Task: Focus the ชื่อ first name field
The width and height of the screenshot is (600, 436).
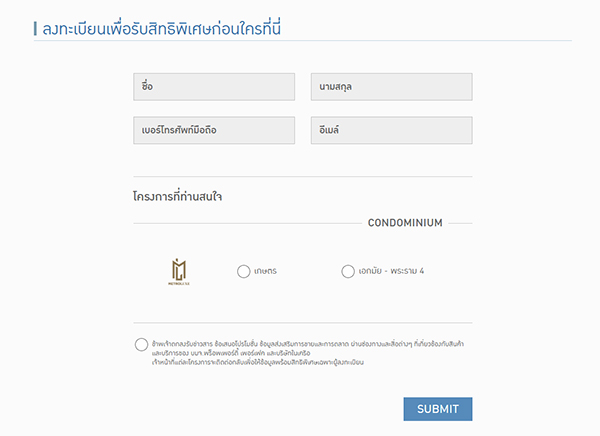Action: tap(213, 87)
